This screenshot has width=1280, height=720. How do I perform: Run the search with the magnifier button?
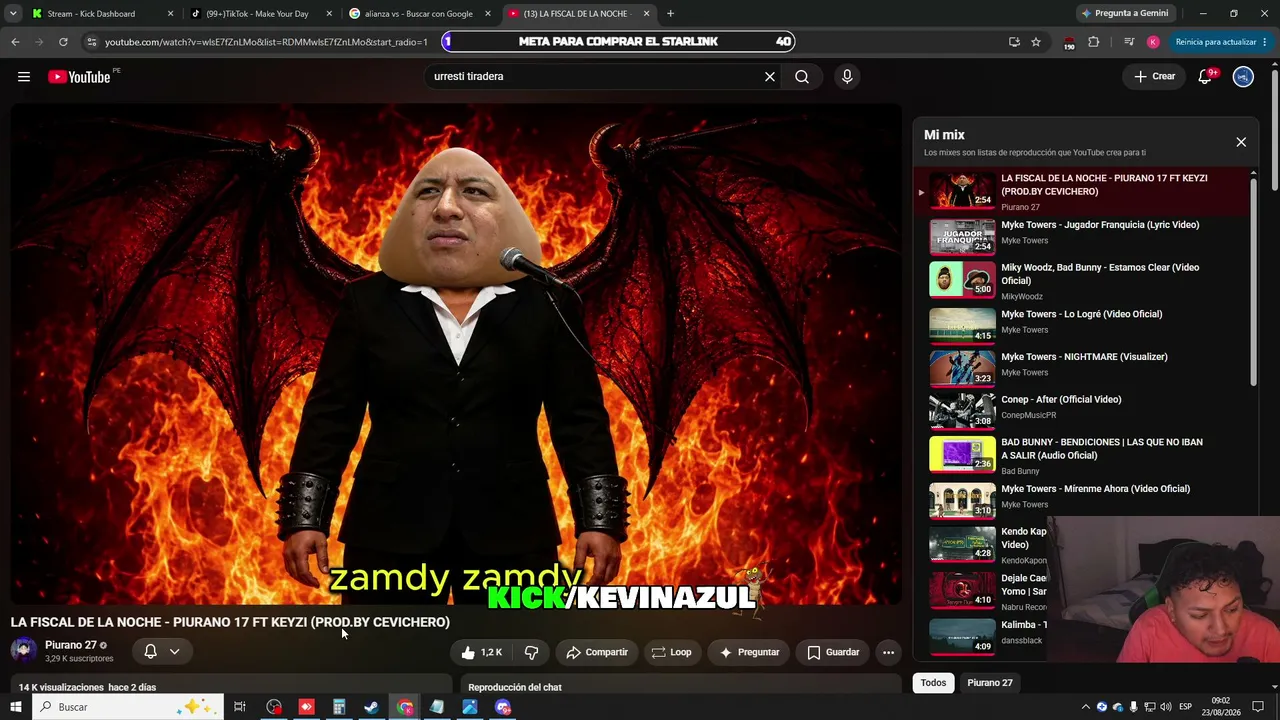[x=802, y=77]
